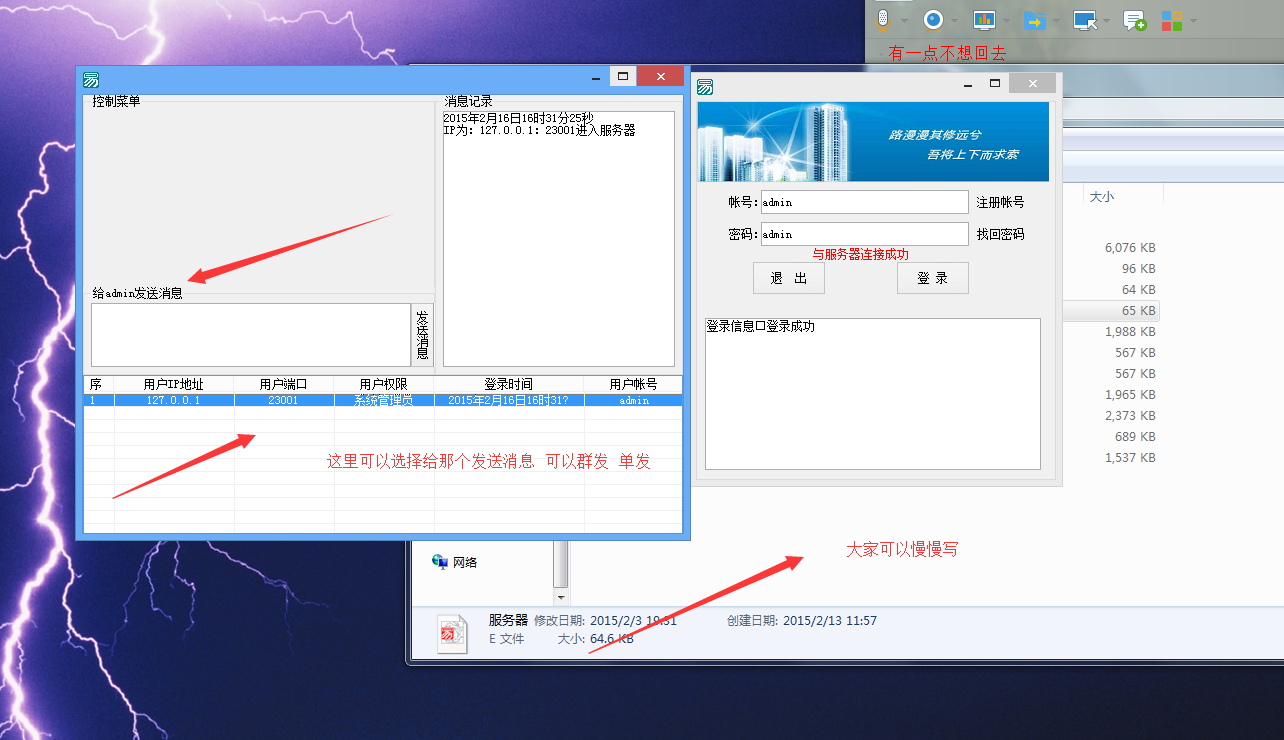Click the 退出 exit button

tap(788, 278)
